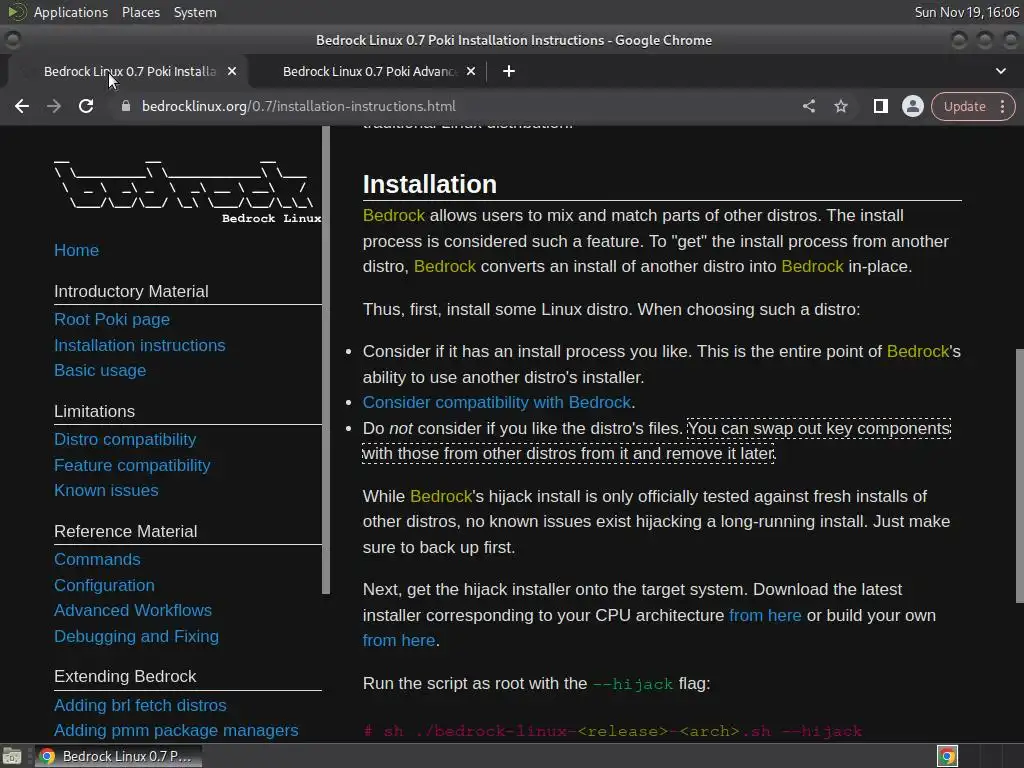Screen dimensions: 1024x768
Task: Open the Chrome three-dot menu
Action: pyautogui.click(x=1002, y=106)
